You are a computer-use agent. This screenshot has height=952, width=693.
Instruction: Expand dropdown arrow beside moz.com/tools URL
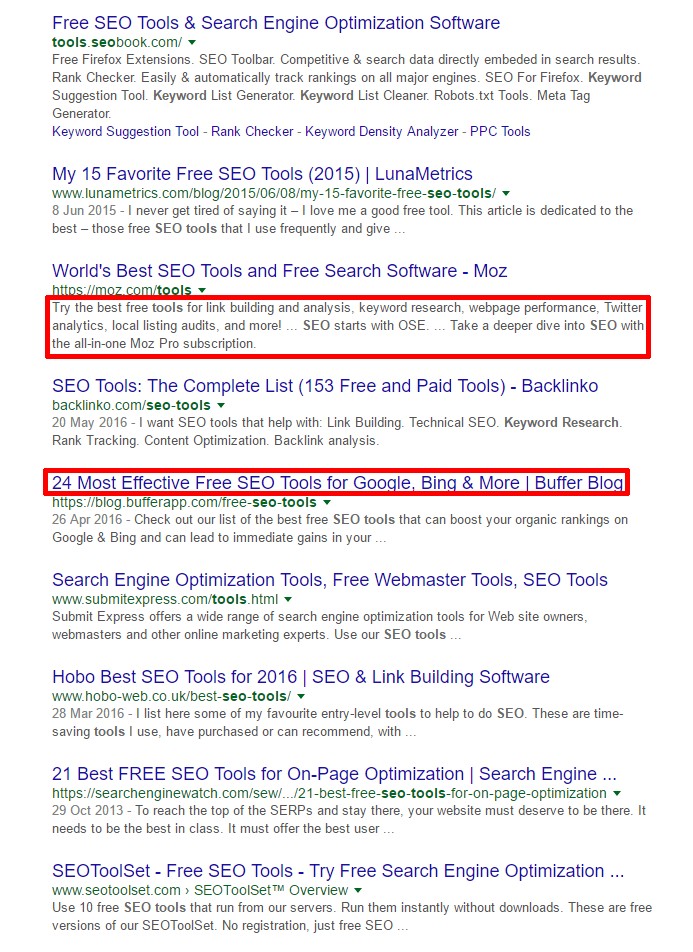click(202, 290)
